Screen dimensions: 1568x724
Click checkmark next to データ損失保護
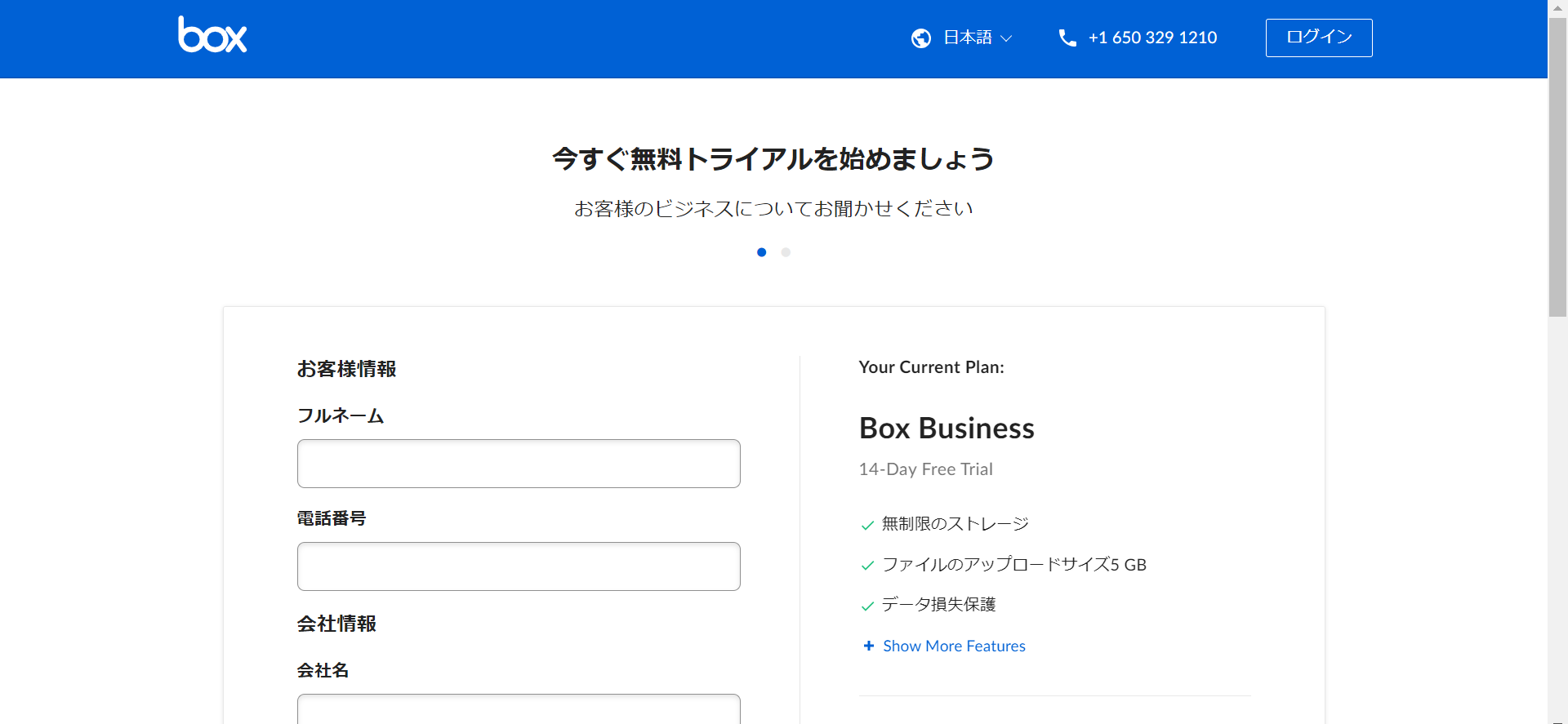click(867, 606)
